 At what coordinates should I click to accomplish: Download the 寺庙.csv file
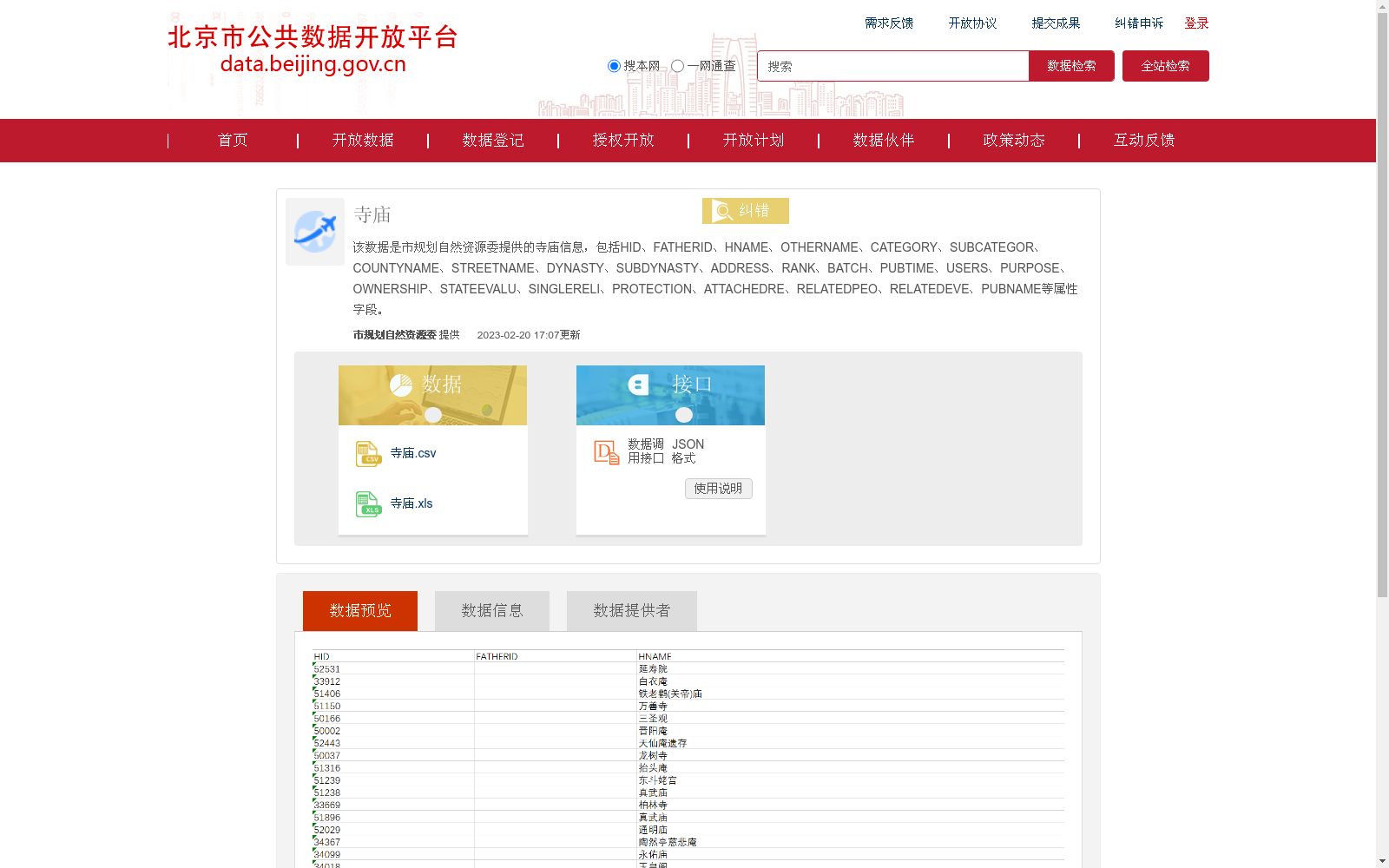(413, 453)
